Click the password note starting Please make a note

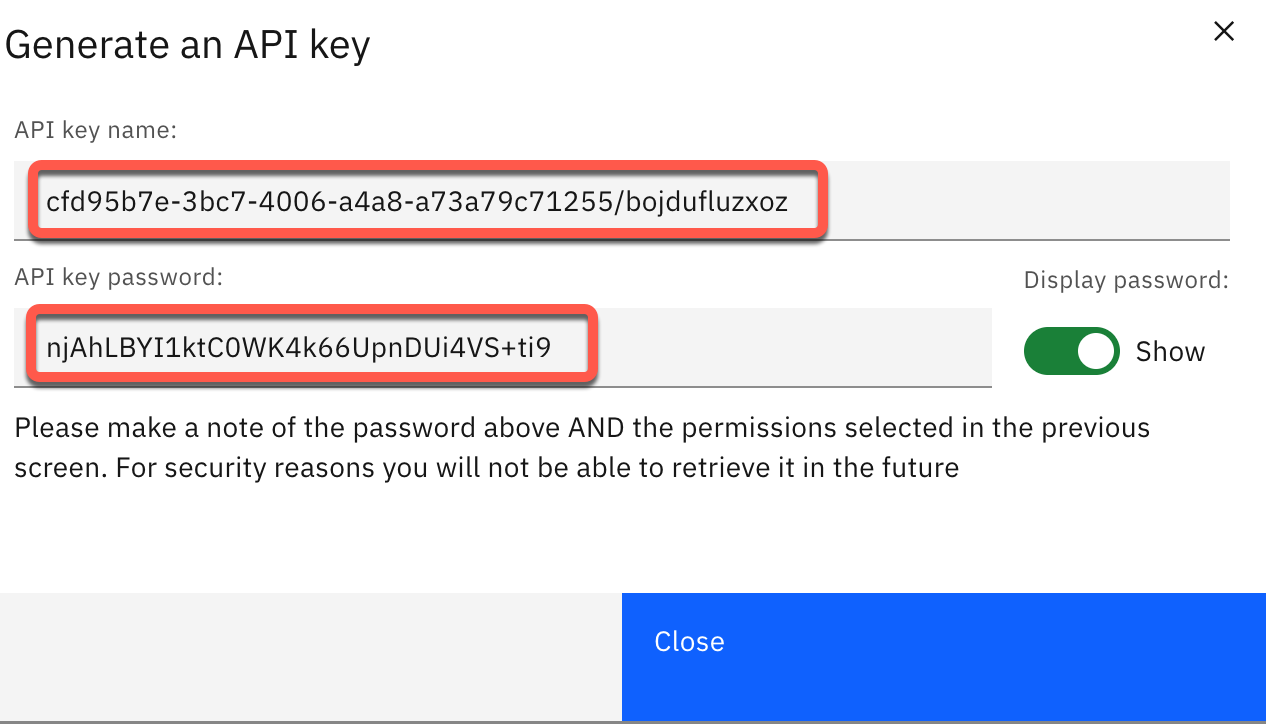coord(582,428)
